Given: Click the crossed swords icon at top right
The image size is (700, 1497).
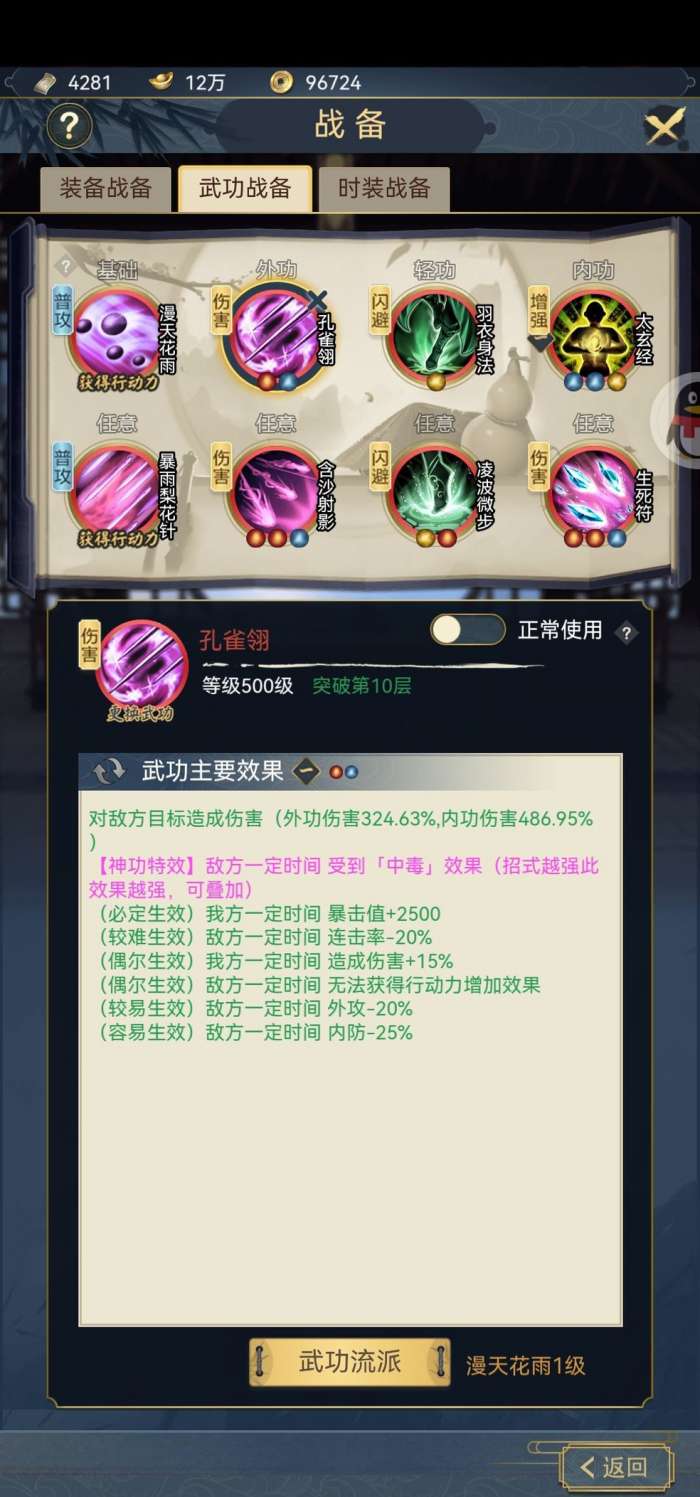Looking at the screenshot, I should point(664,127).
